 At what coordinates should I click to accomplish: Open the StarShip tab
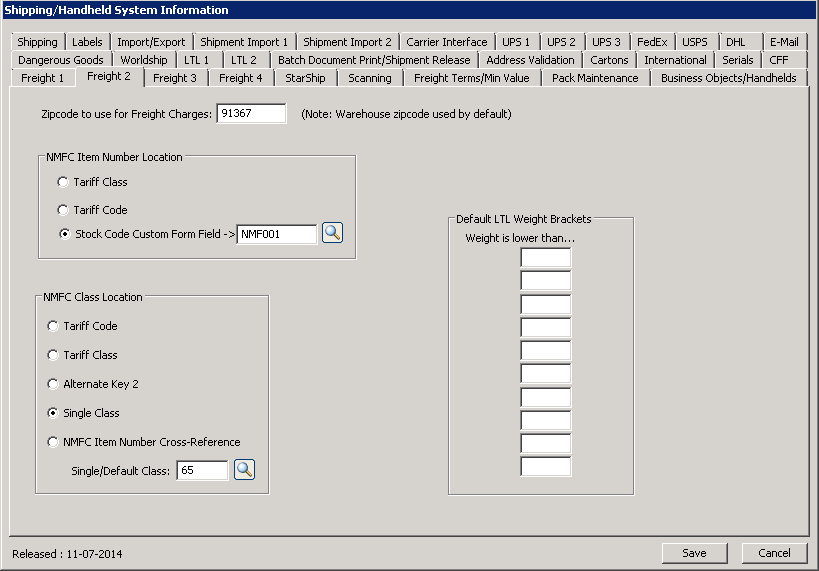(305, 78)
